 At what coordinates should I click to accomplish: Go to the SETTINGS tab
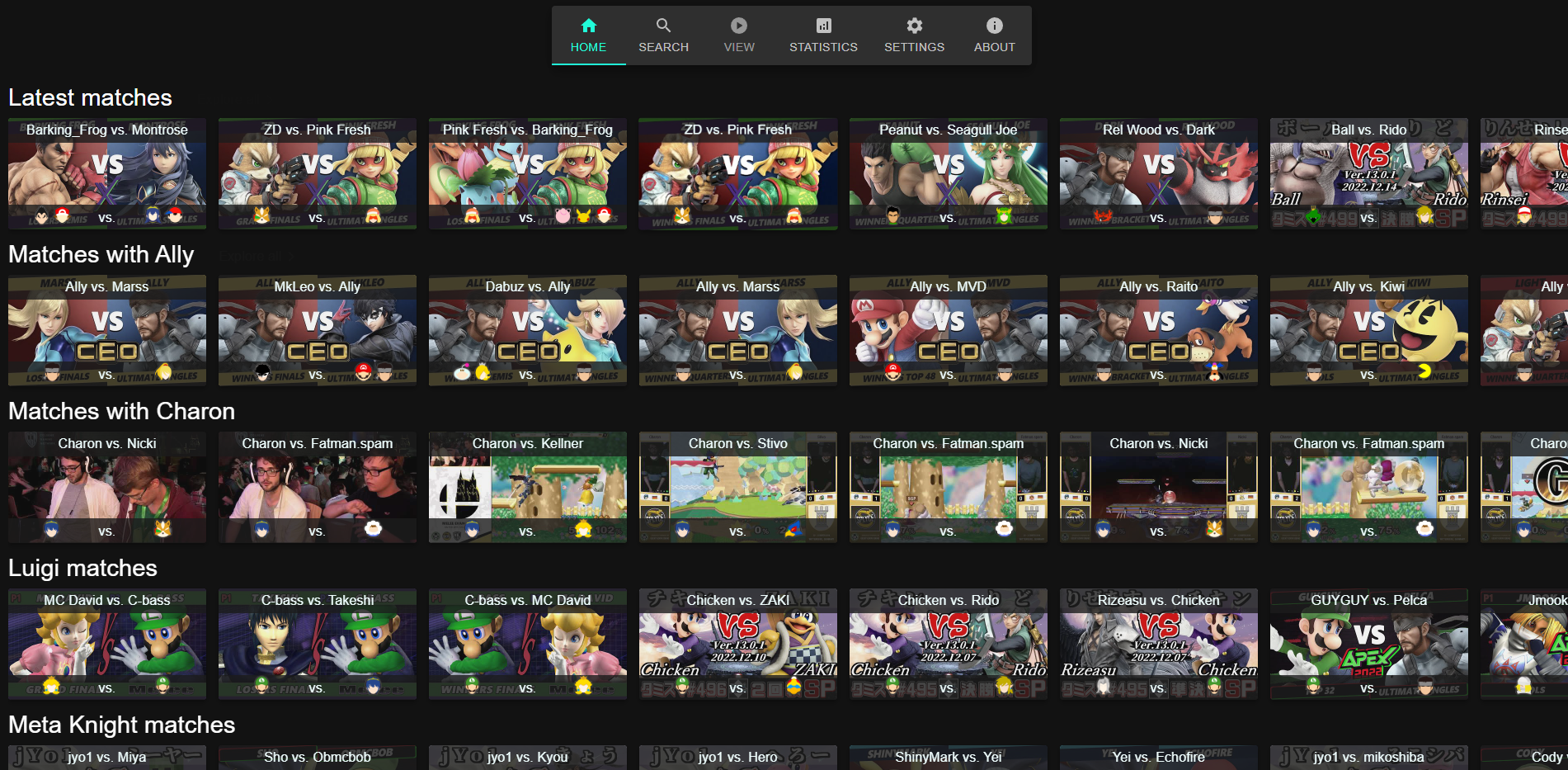(x=914, y=35)
